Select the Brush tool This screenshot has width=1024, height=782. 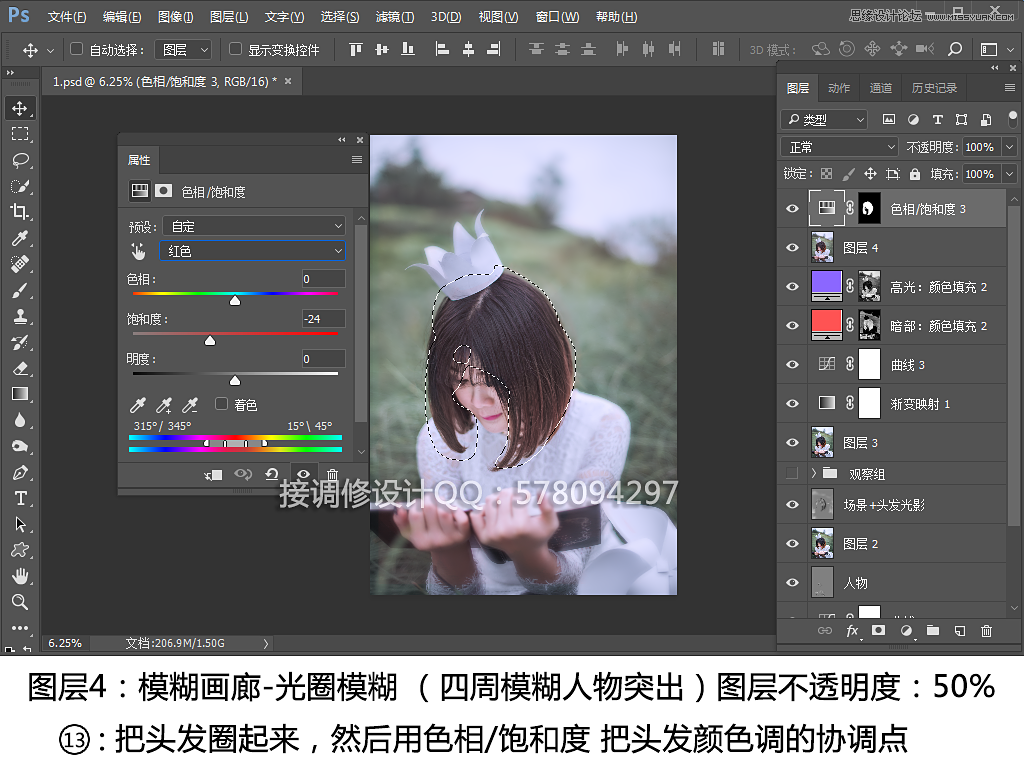(x=20, y=290)
